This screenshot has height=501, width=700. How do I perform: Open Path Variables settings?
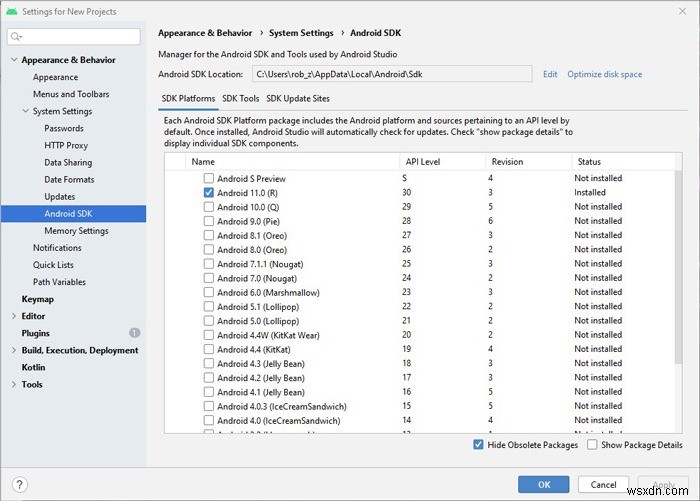pos(59,282)
